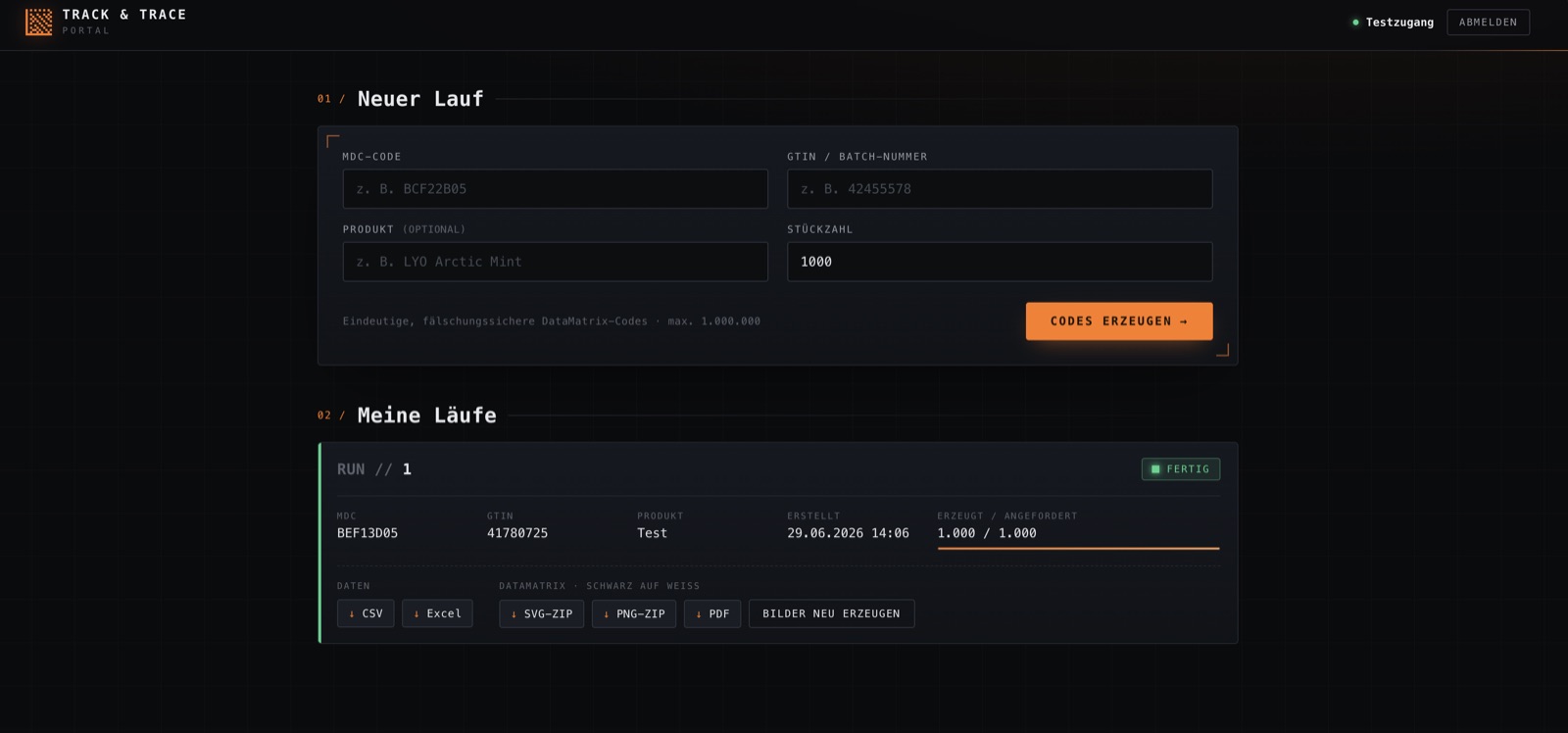1568x733 pixels.
Task: Focus the GTIN / Batch-Nummer input field
Action: click(x=1000, y=189)
